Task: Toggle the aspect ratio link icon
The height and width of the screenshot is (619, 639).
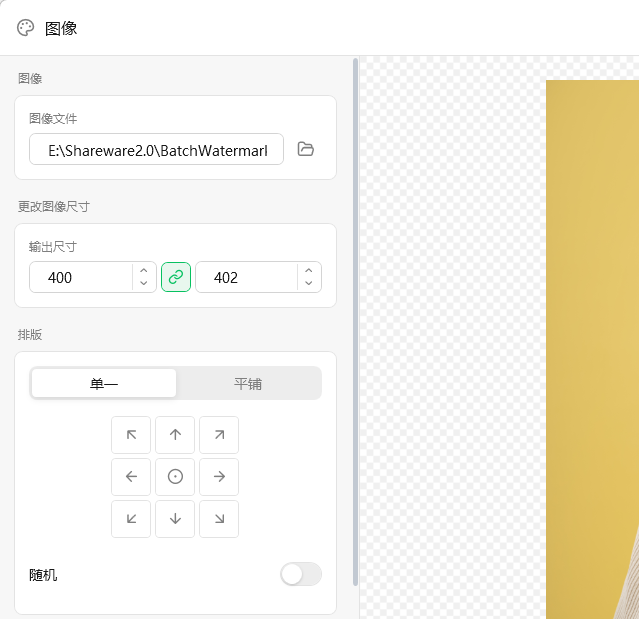Action: click(x=176, y=277)
